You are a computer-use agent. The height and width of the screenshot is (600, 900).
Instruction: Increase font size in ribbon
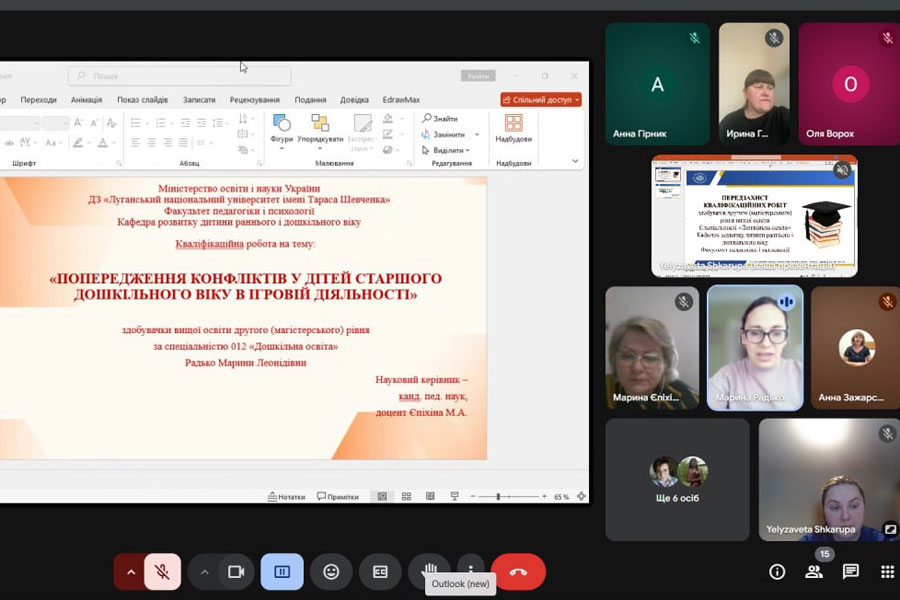(79, 122)
